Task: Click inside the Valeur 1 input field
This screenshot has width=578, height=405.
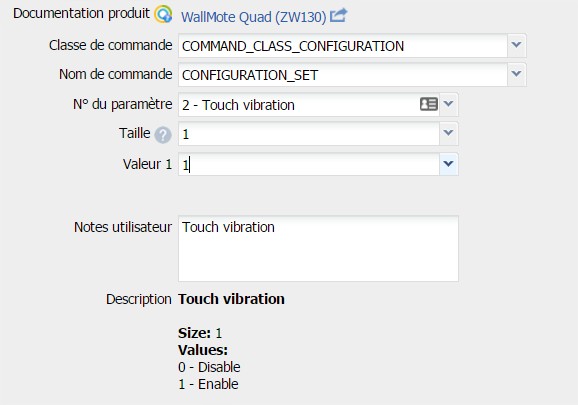Action: tap(309, 164)
